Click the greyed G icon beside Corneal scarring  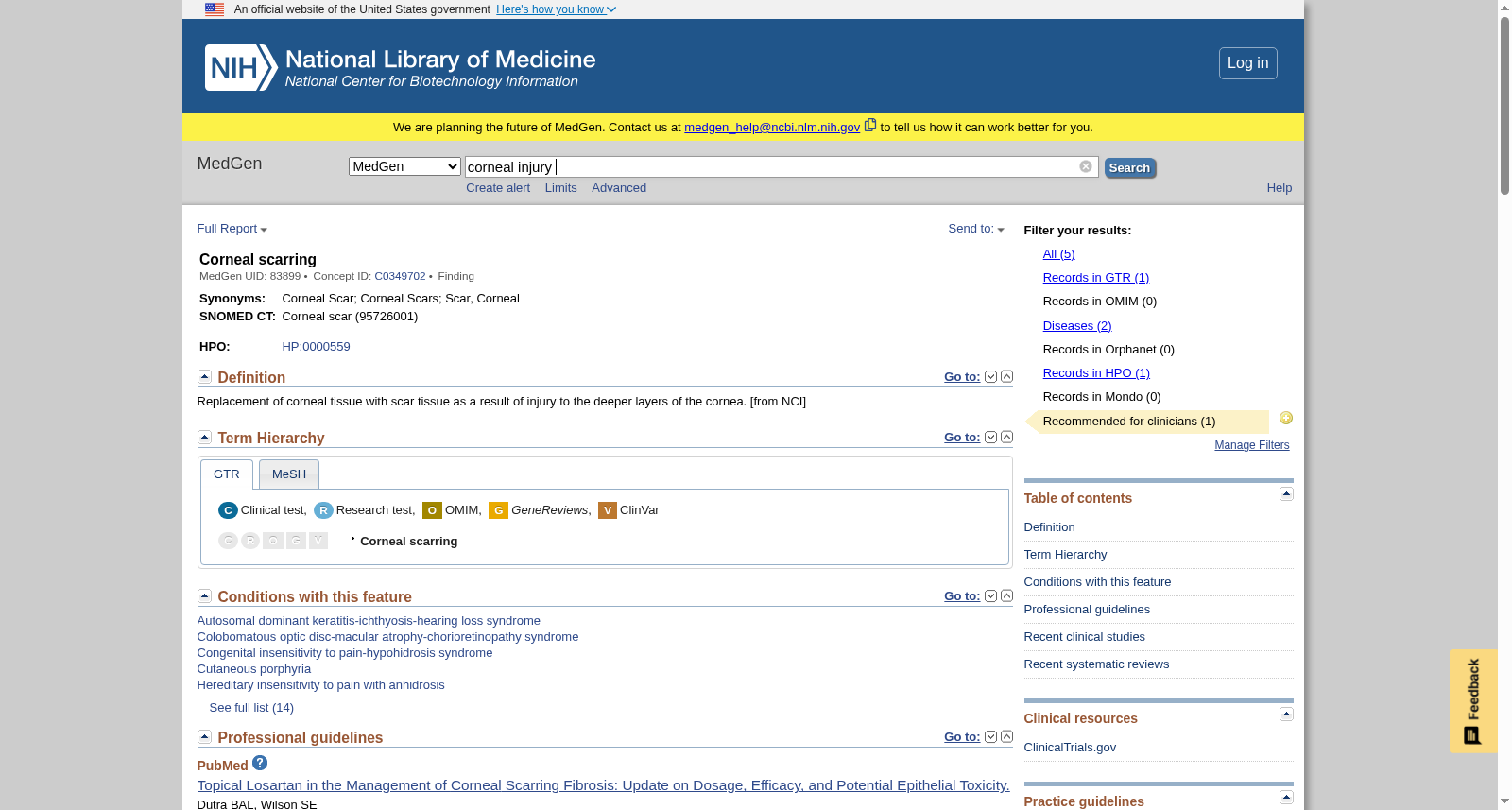click(296, 541)
